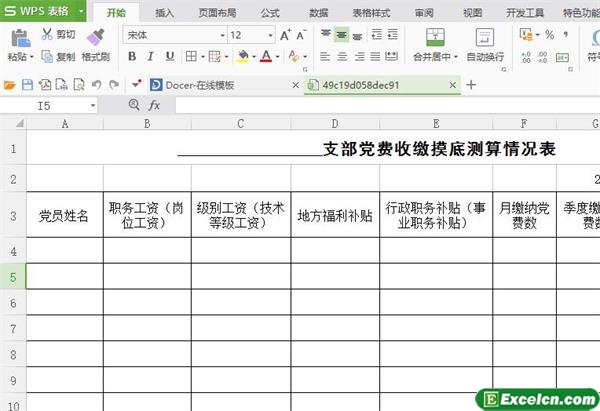Toggle Italic formatting

coord(150,57)
